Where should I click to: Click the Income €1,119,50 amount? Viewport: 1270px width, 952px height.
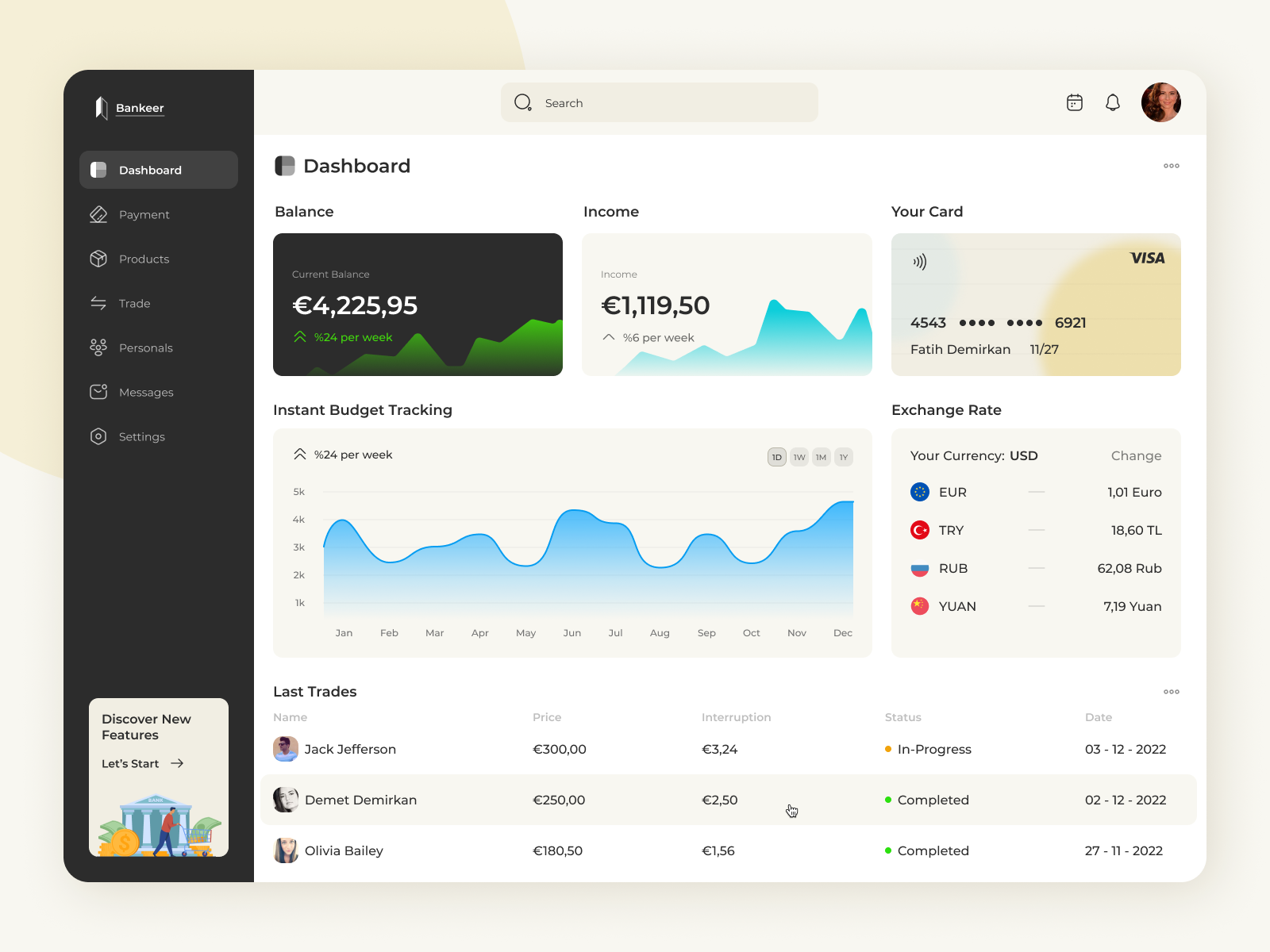pyautogui.click(x=656, y=305)
